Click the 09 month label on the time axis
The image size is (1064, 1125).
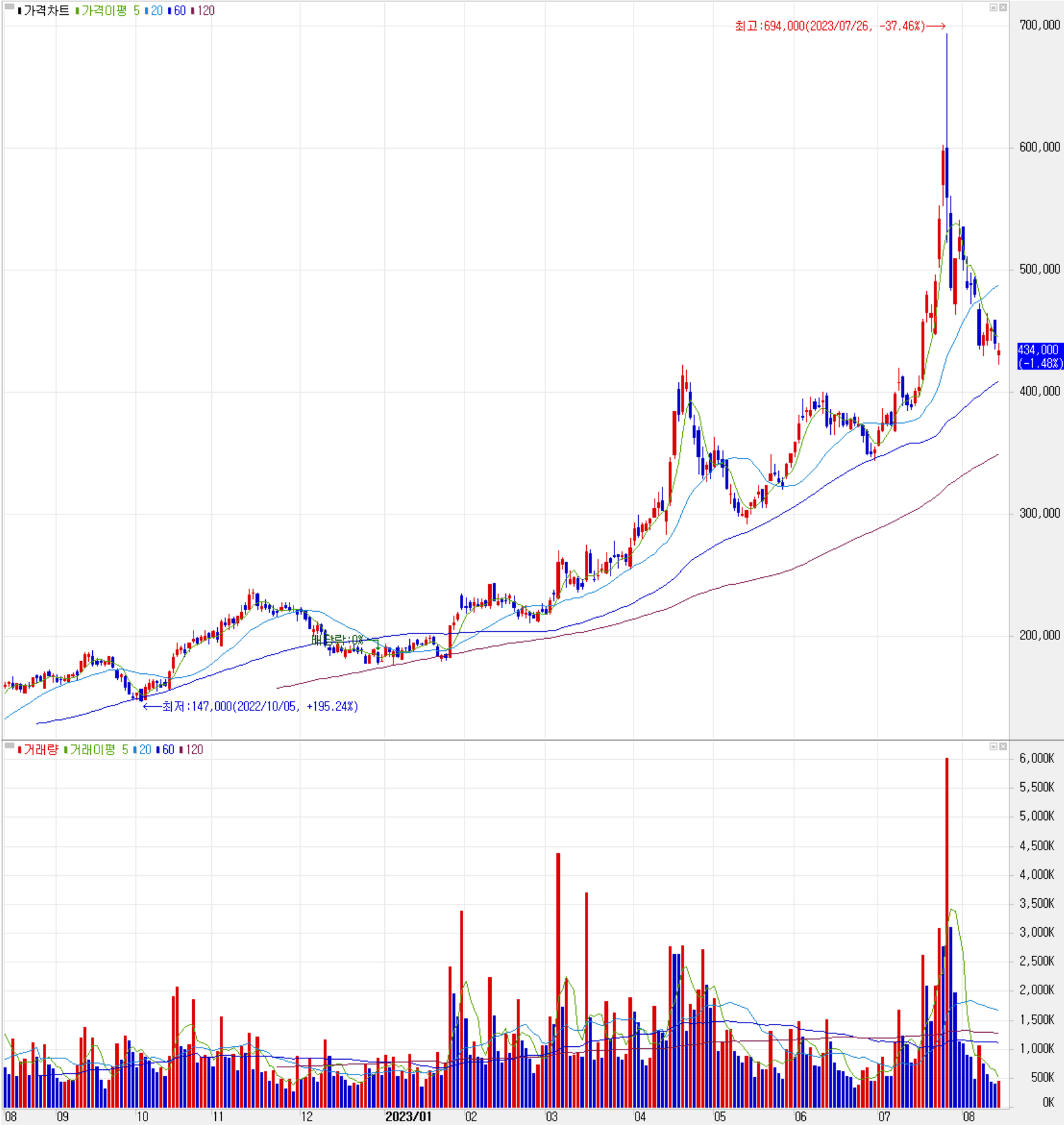coord(62,1117)
